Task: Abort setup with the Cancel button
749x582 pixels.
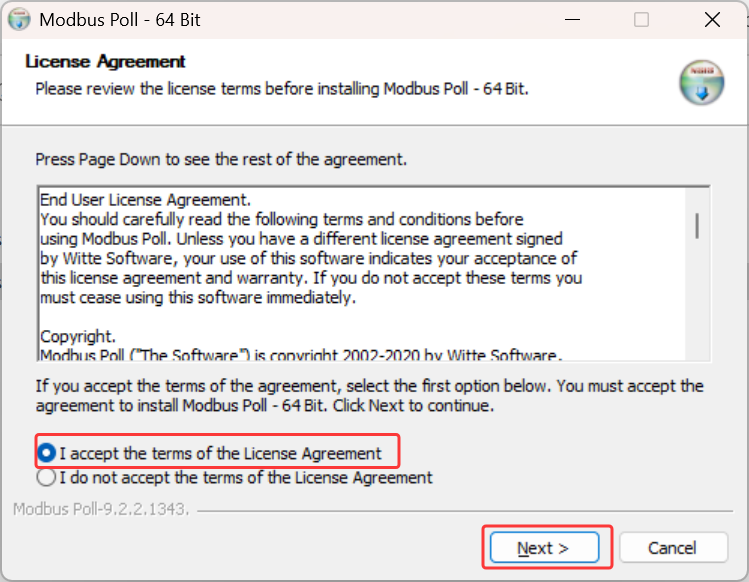Action: click(673, 548)
